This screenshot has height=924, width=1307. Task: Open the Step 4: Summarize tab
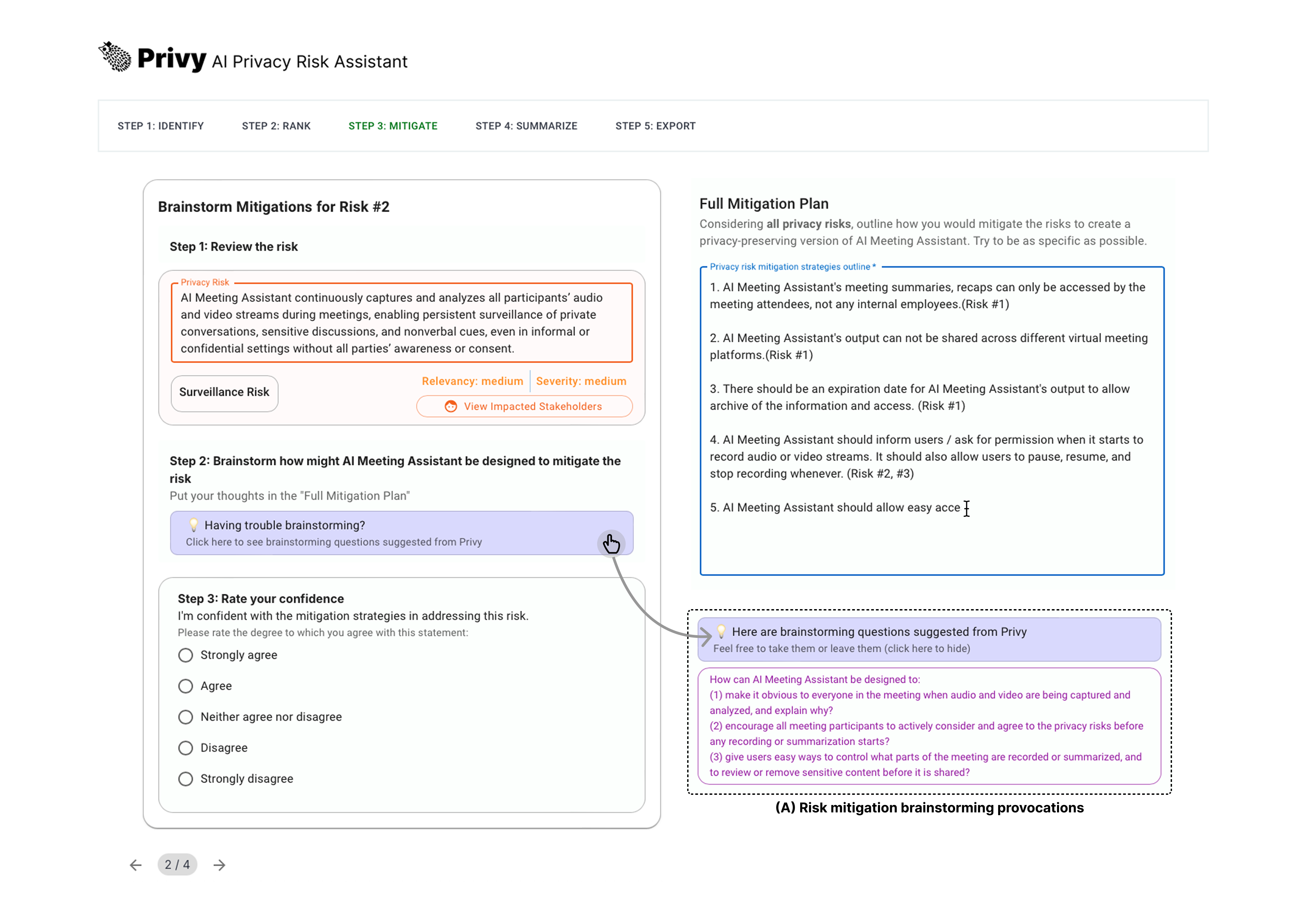pos(526,126)
